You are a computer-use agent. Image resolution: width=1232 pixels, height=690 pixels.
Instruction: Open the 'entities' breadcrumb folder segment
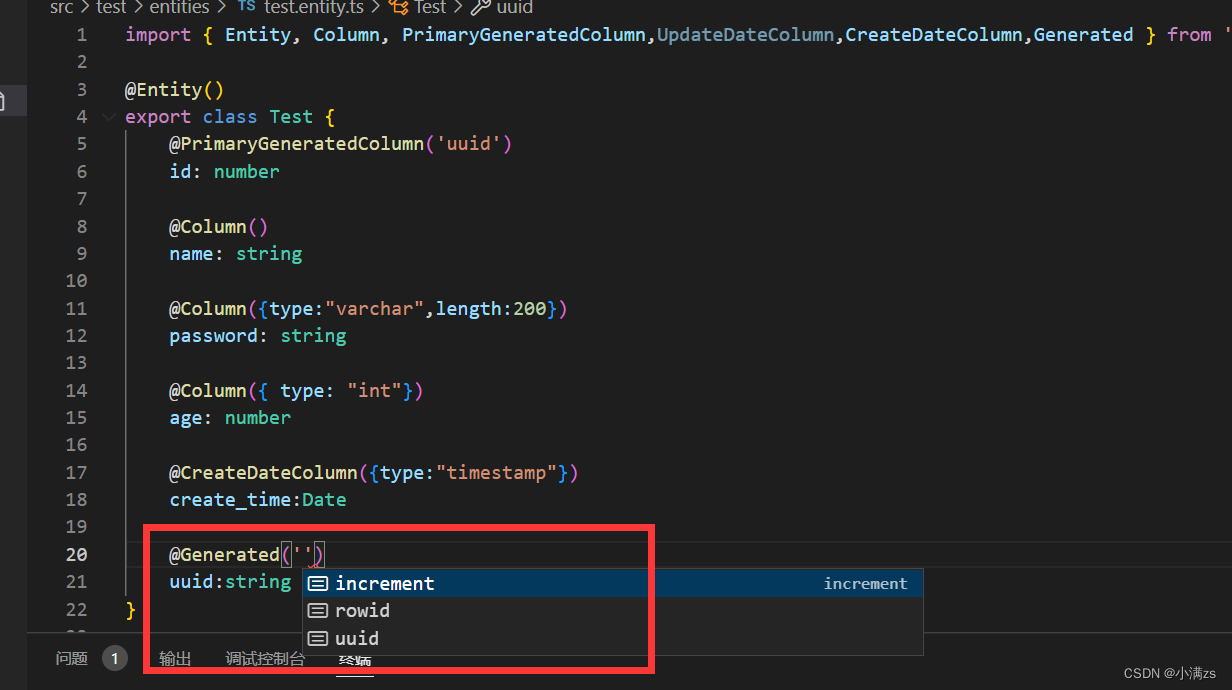179,7
